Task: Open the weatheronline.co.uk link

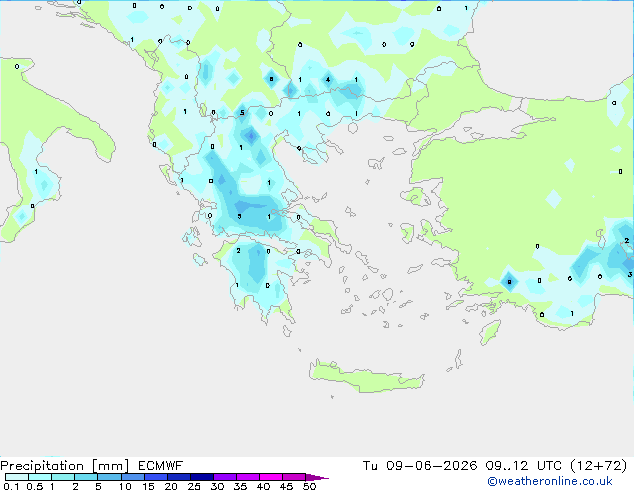Action: pos(550,481)
